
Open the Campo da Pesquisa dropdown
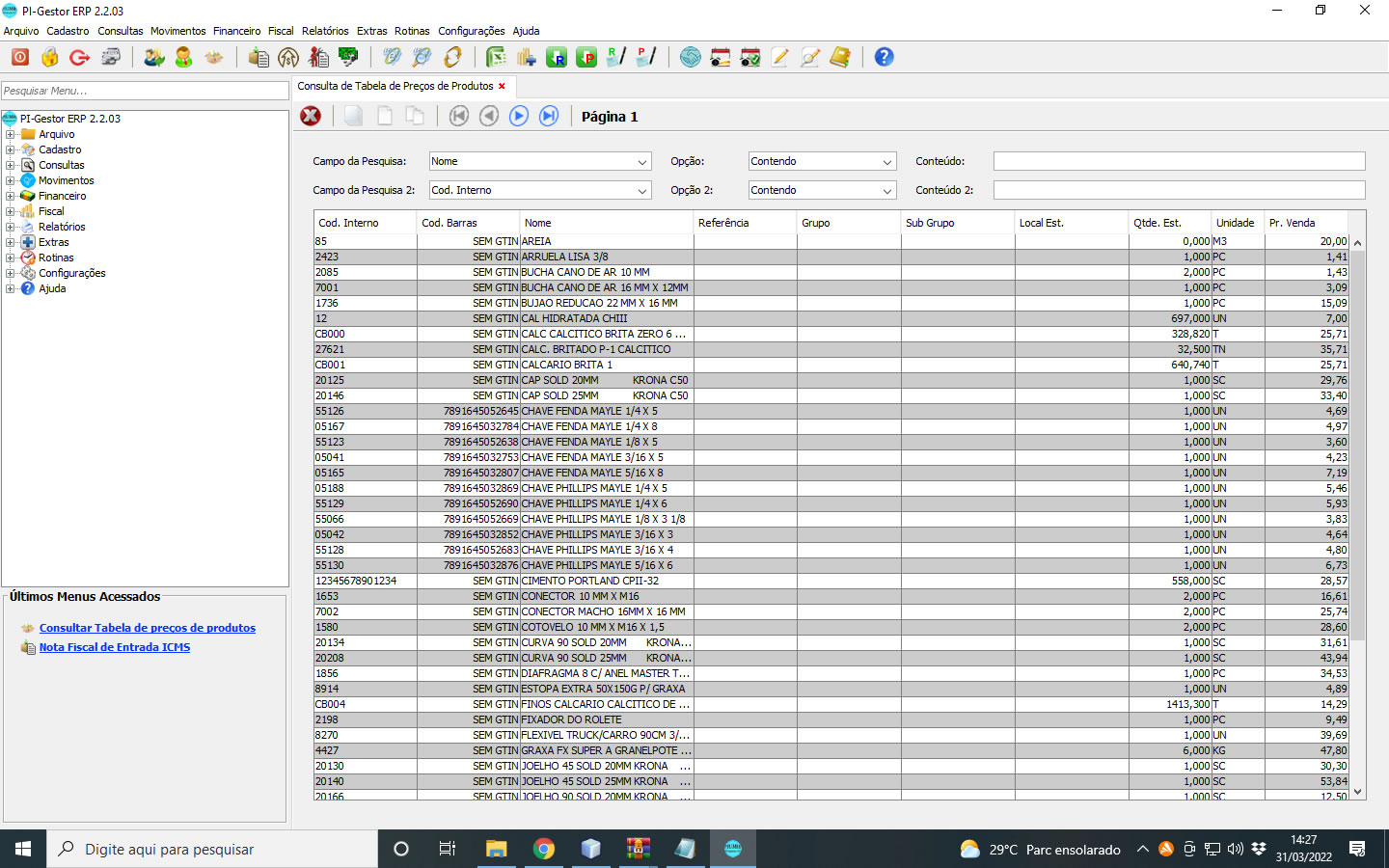[x=642, y=162]
